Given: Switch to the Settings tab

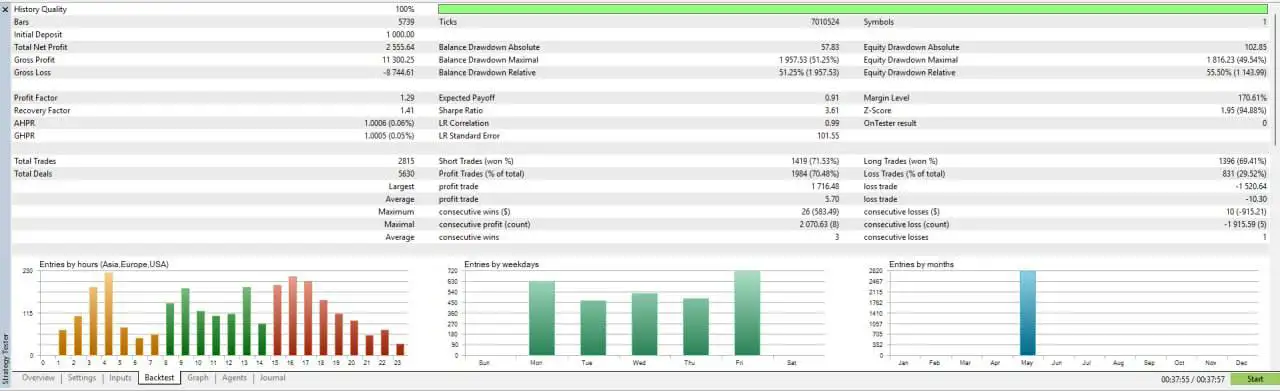Looking at the screenshot, I should coord(82,378).
